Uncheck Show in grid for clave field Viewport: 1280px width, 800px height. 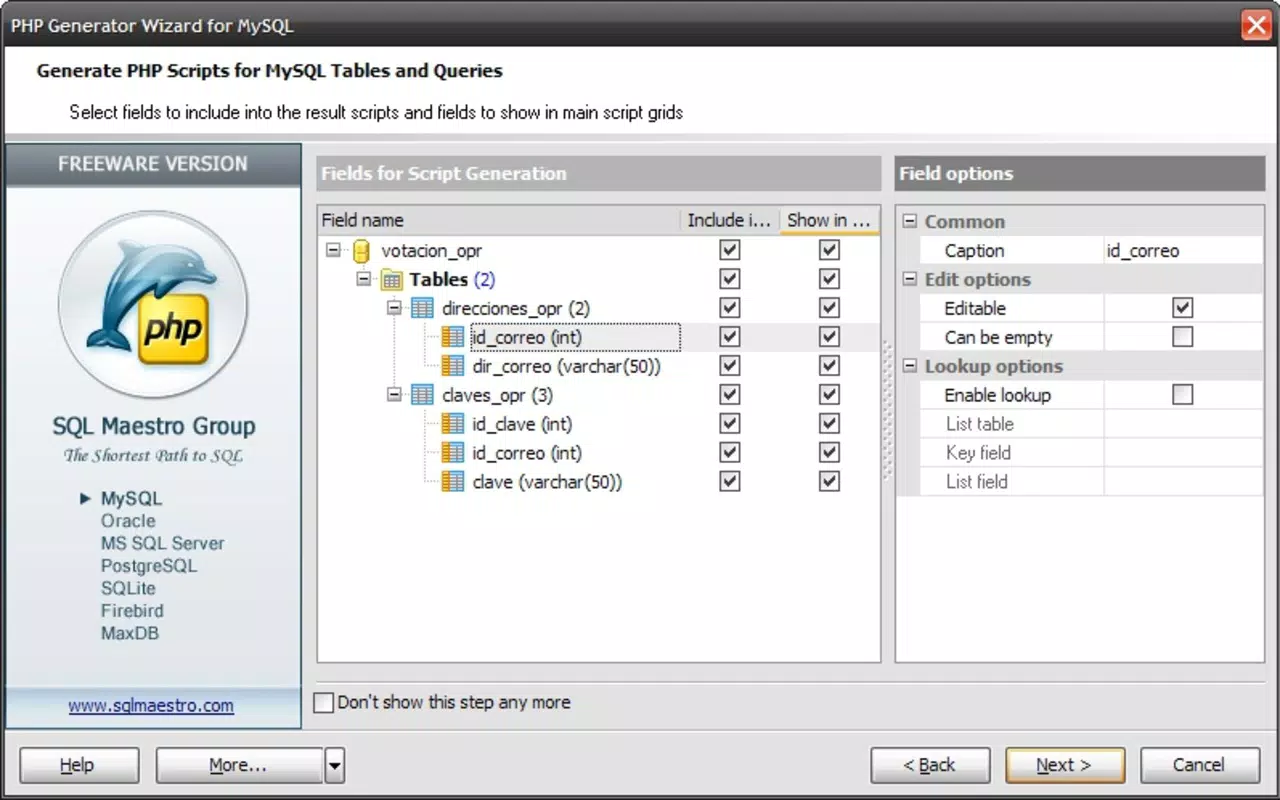(829, 482)
